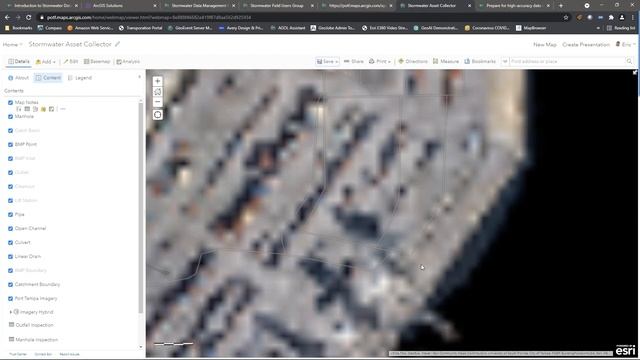This screenshot has width=640, height=360.
Task: Switch to Prepare for high-accuracy data tab
Action: 514,6
